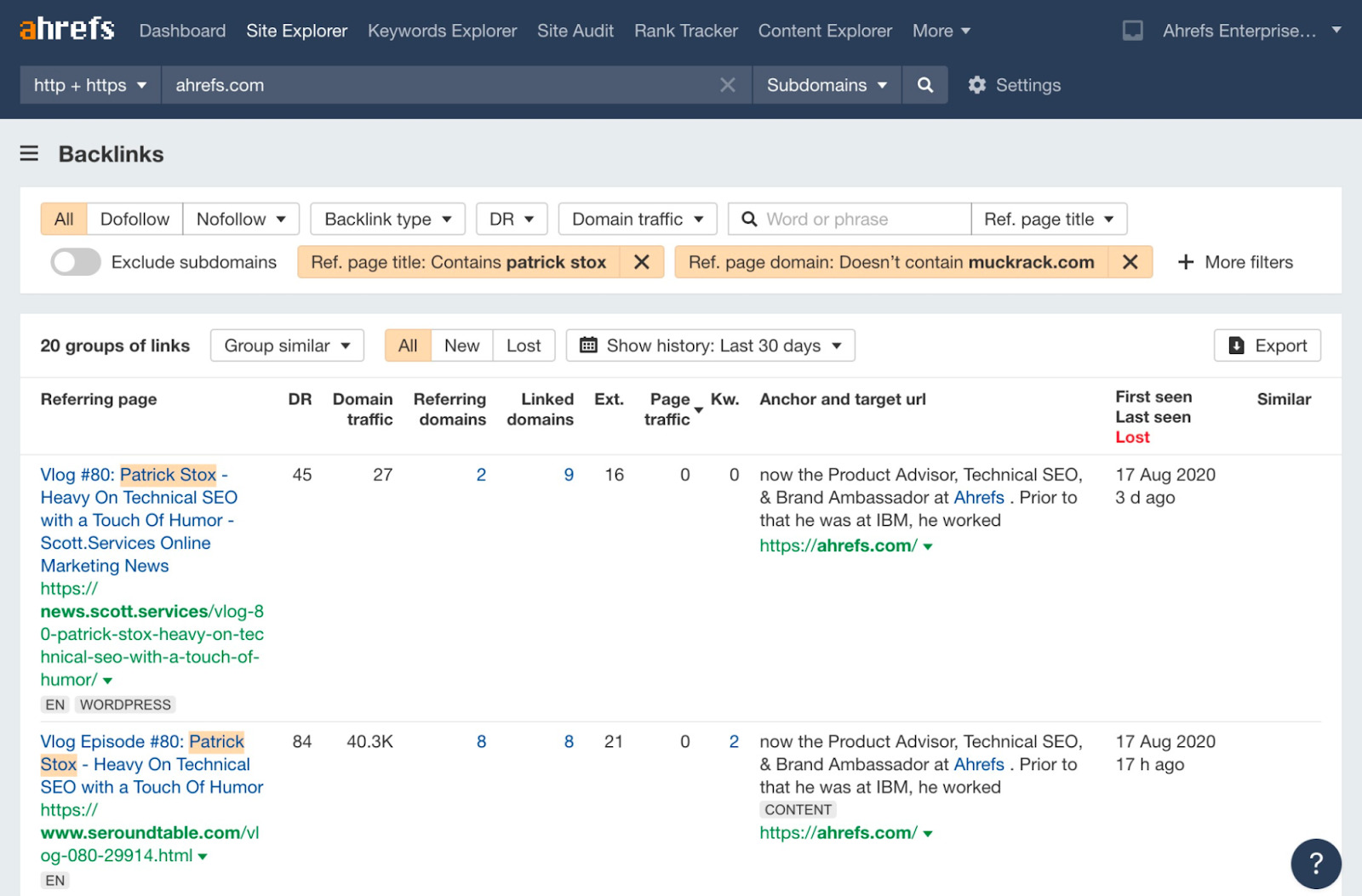This screenshot has height=896, width=1362.
Task: Clear the ahrefs.com URL input
Action: click(x=727, y=85)
